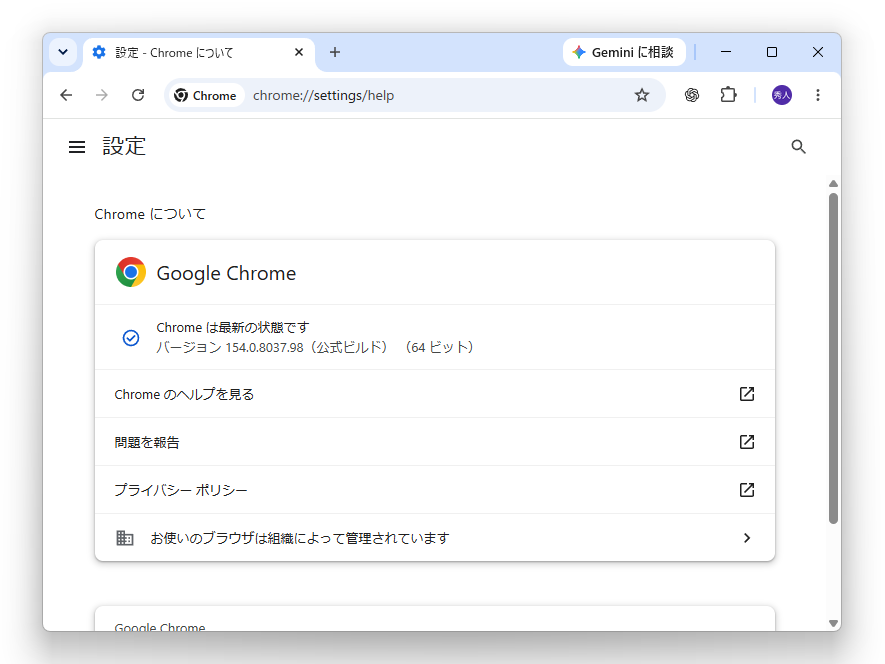The image size is (885, 664).
Task: Click the organization building icon
Action: (x=125, y=538)
